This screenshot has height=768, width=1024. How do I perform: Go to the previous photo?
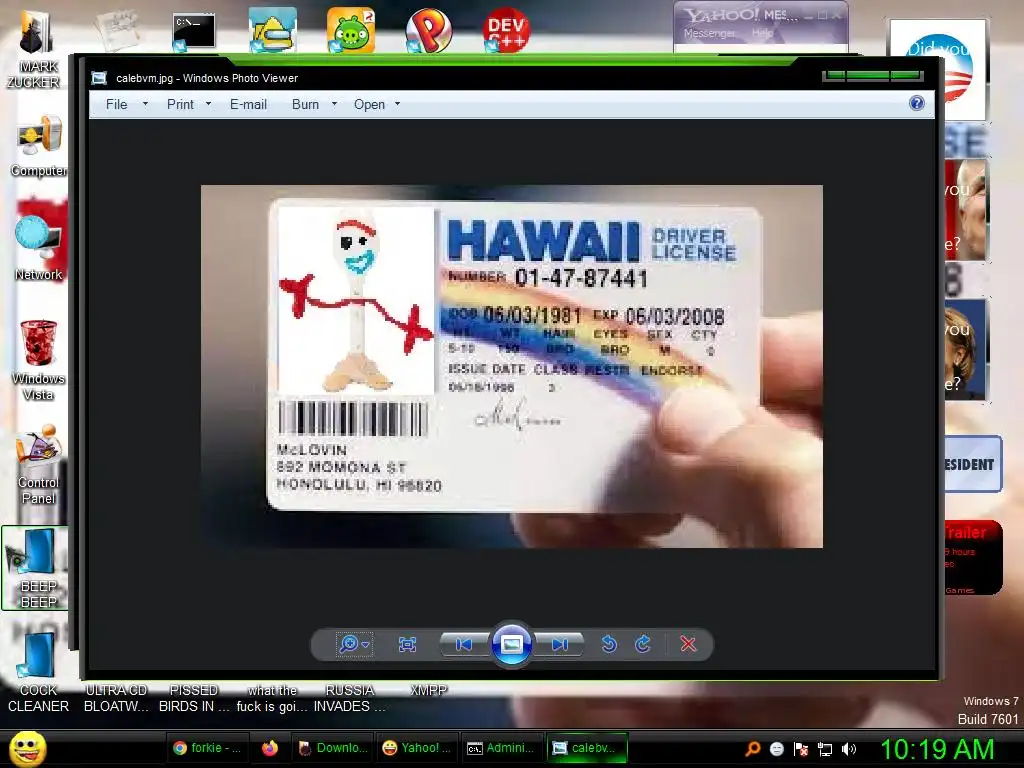[x=464, y=645]
